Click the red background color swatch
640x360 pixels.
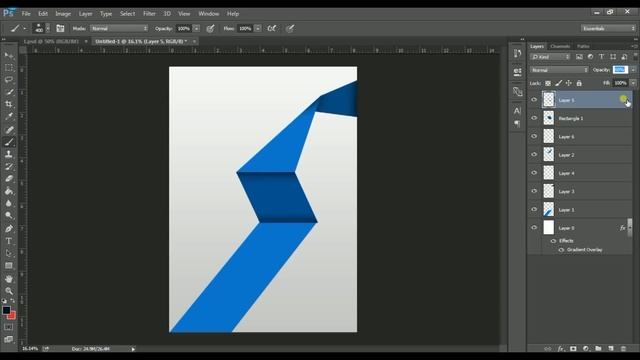pyautogui.click(x=12, y=316)
